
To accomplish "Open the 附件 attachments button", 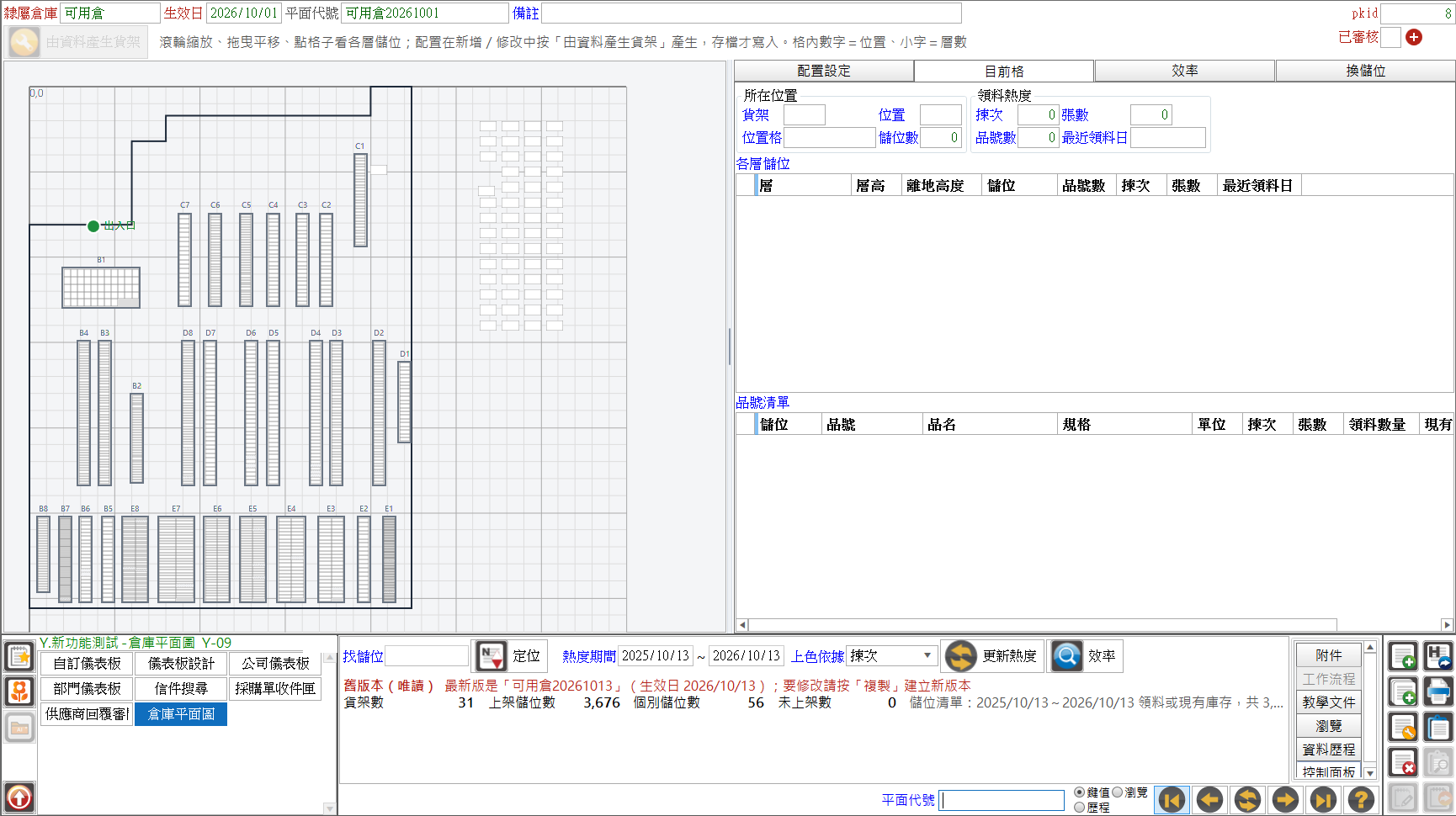I will 1329,655.
